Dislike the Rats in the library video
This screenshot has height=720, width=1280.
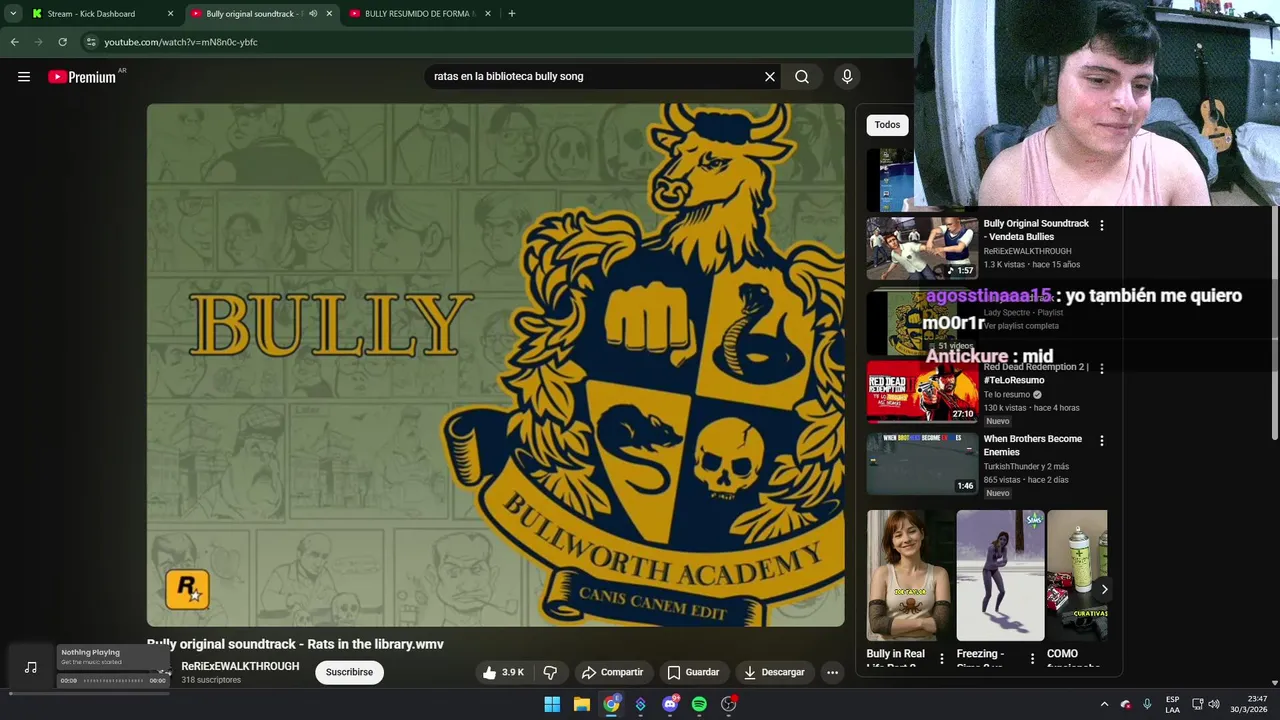click(x=550, y=672)
